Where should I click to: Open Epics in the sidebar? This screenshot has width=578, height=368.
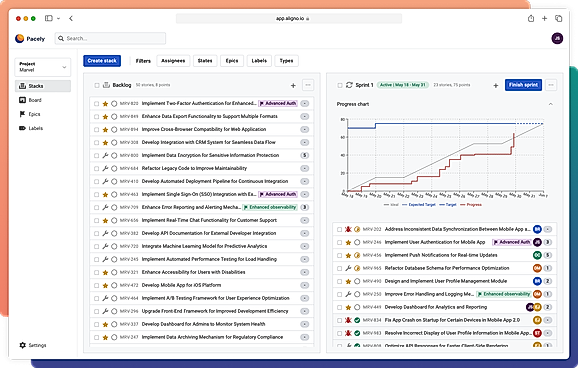43,114
